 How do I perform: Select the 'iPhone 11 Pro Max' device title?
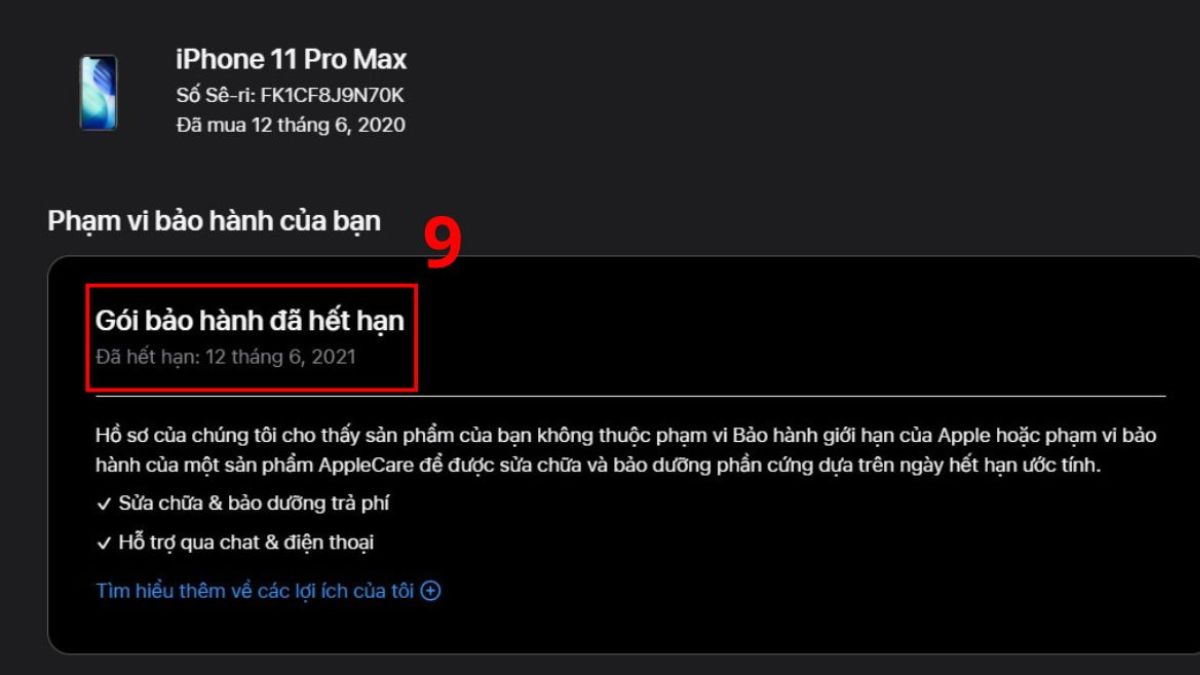(x=291, y=59)
